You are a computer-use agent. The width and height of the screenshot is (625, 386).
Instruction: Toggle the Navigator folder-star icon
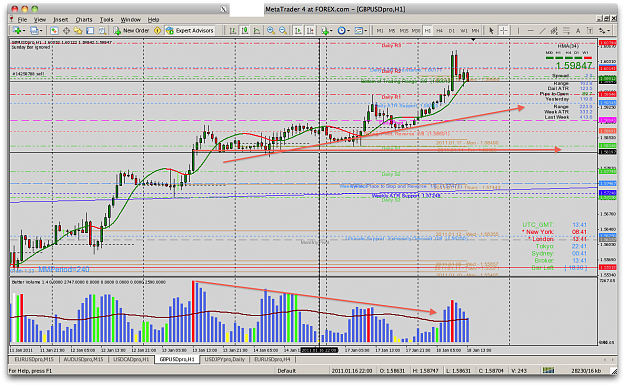tap(78, 30)
